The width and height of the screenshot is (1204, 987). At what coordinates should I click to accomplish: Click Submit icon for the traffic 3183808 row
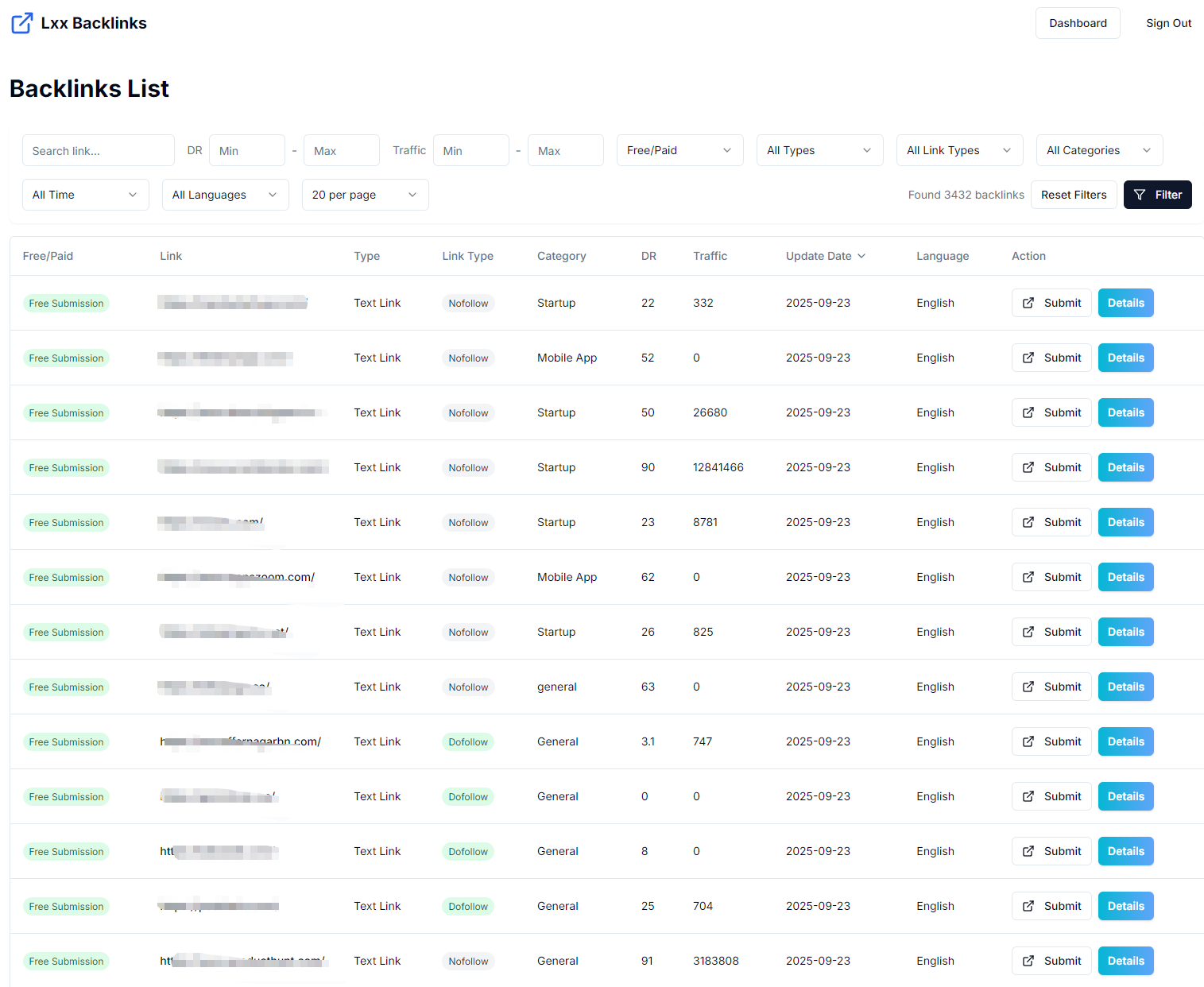tap(1028, 961)
